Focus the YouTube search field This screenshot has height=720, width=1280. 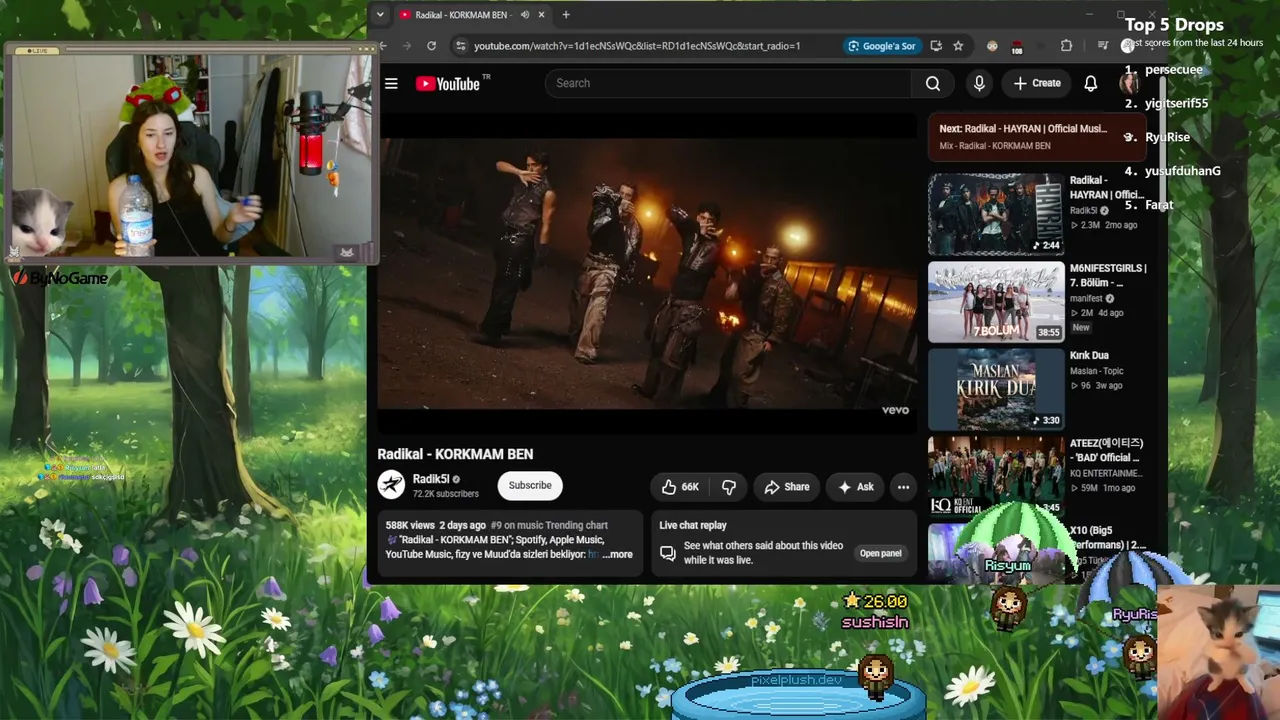[728, 83]
